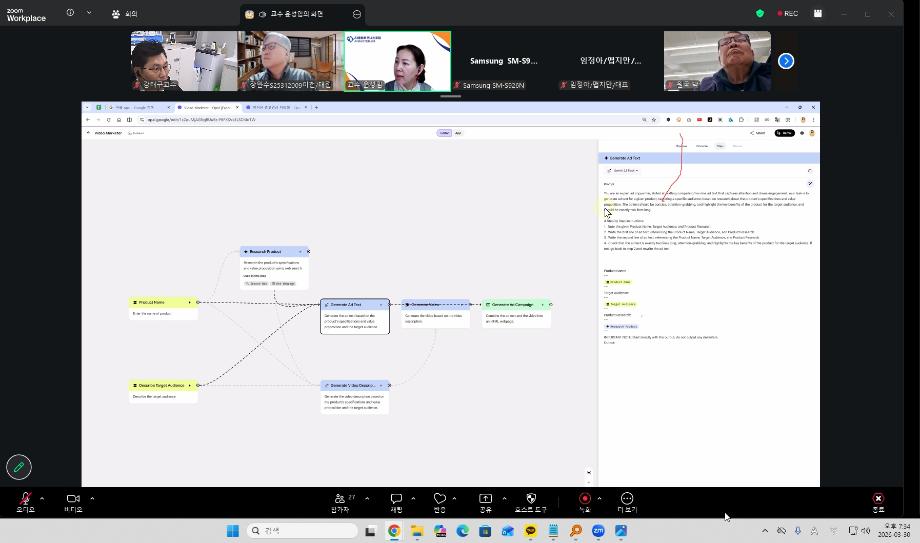Expand video options arrow beside camera
Screen dimensions: 920x543
tap(92, 498)
